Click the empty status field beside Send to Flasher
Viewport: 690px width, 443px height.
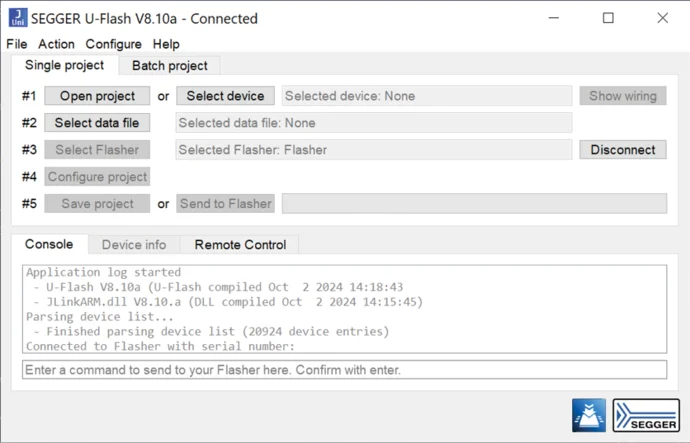click(x=474, y=204)
